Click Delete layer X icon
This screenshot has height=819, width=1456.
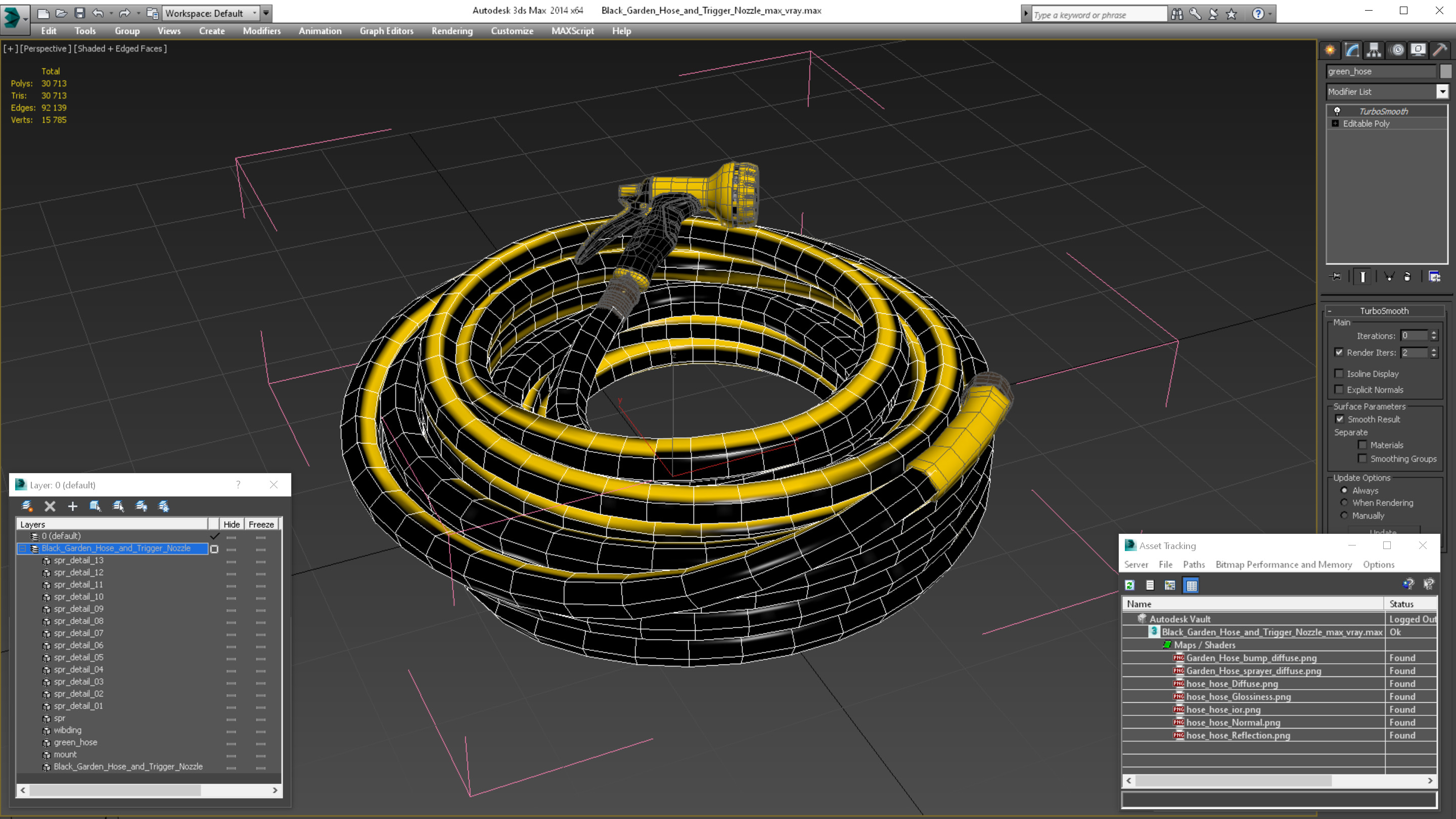pyautogui.click(x=50, y=506)
